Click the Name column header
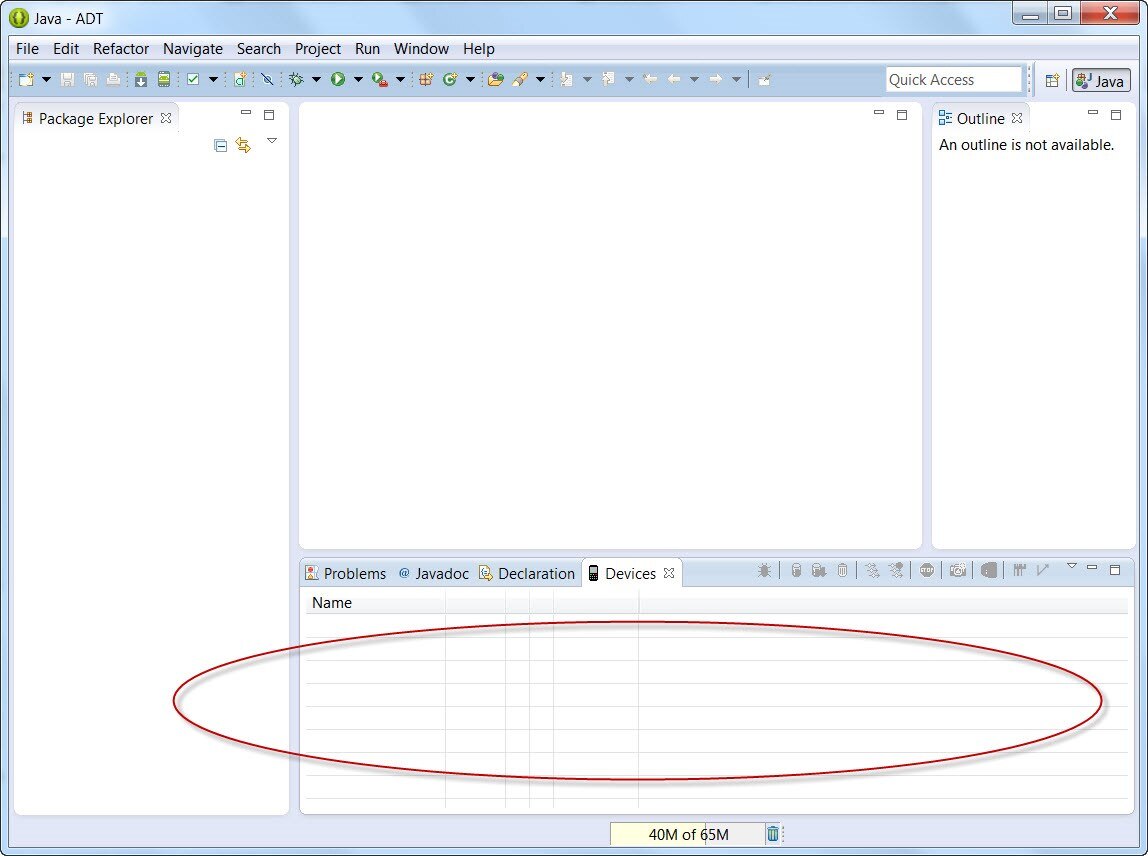Screen dimensions: 1148x856 pos(332,602)
